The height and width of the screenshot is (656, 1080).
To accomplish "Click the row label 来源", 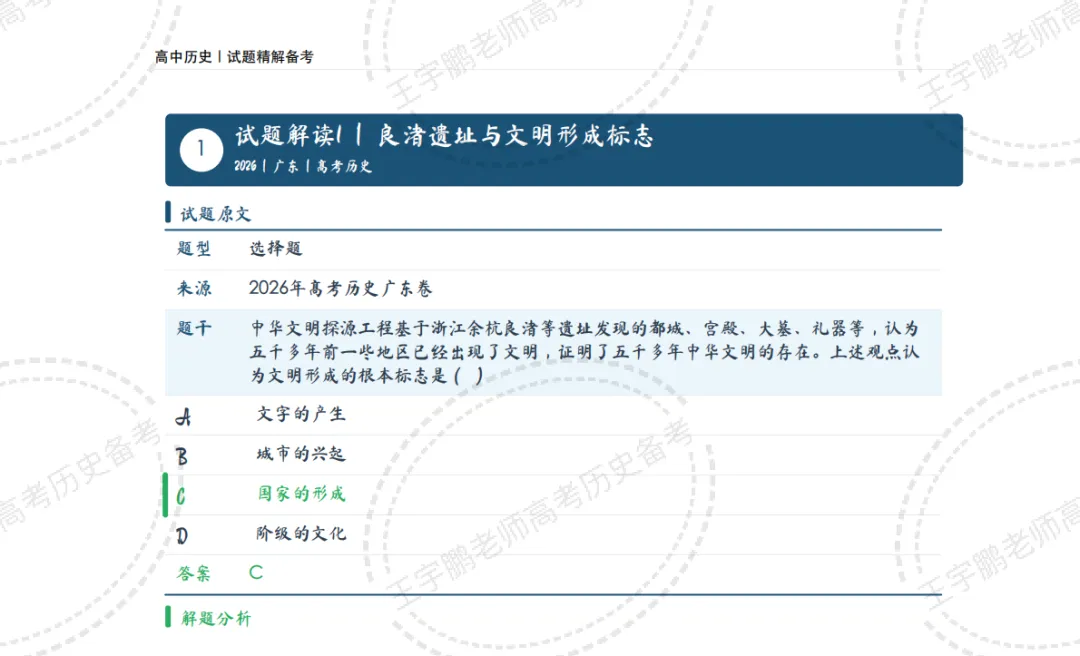I will pyautogui.click(x=194, y=288).
